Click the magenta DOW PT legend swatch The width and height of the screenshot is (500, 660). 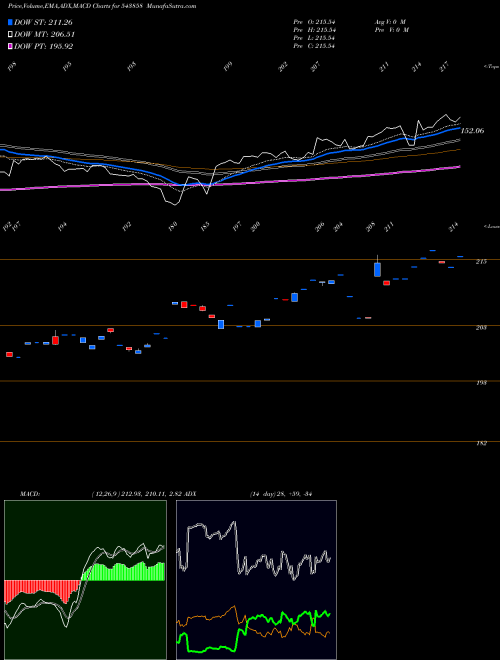click(10, 46)
